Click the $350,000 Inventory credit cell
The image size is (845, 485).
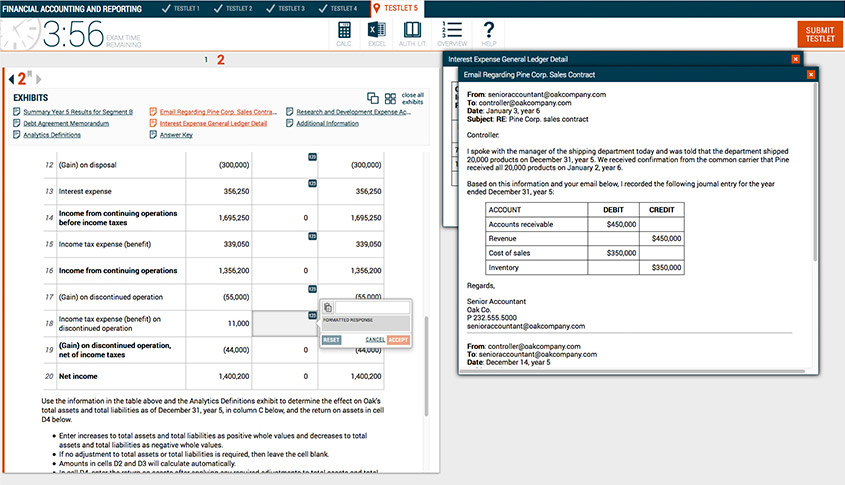[x=662, y=267]
